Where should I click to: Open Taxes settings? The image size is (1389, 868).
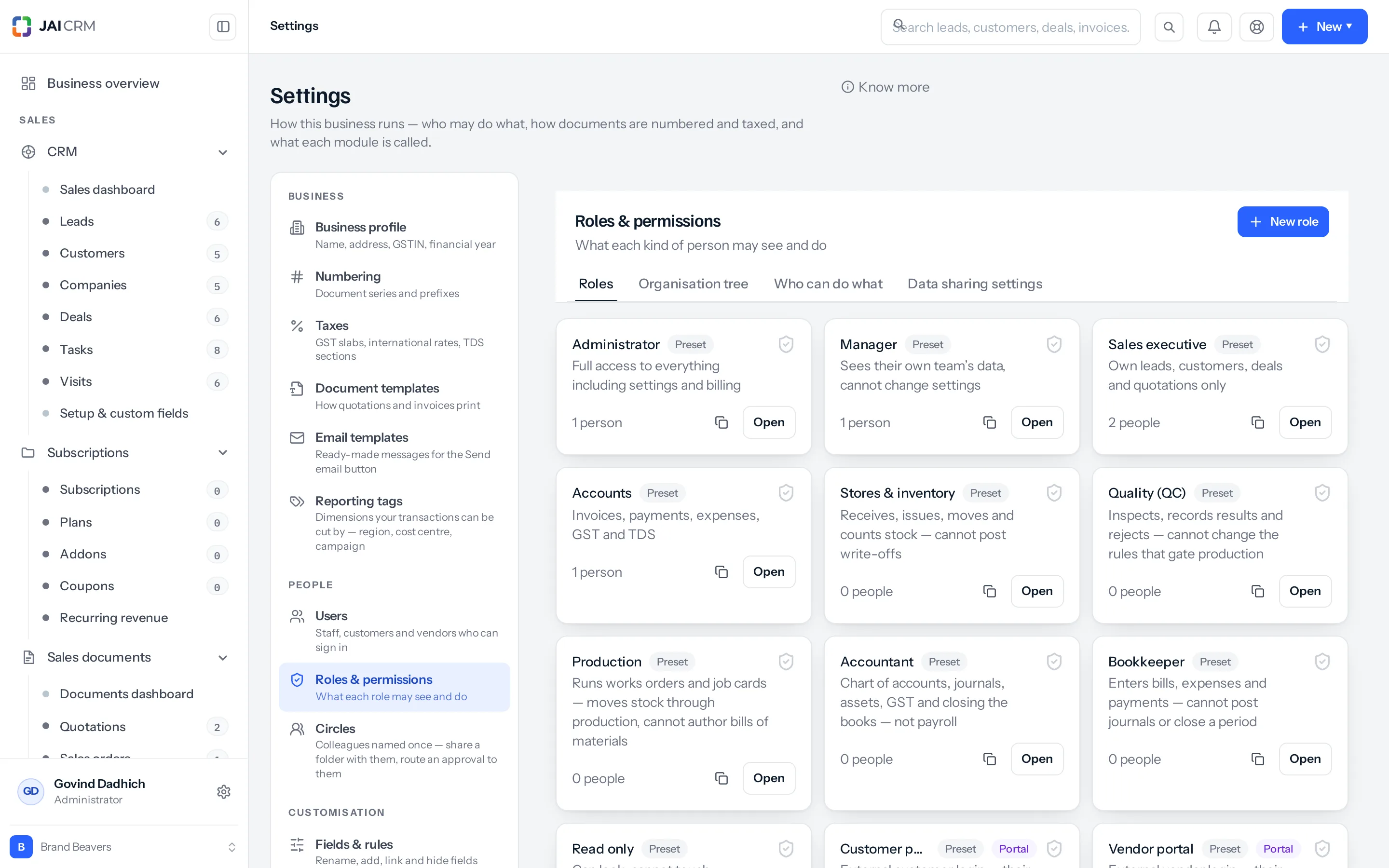(394, 340)
